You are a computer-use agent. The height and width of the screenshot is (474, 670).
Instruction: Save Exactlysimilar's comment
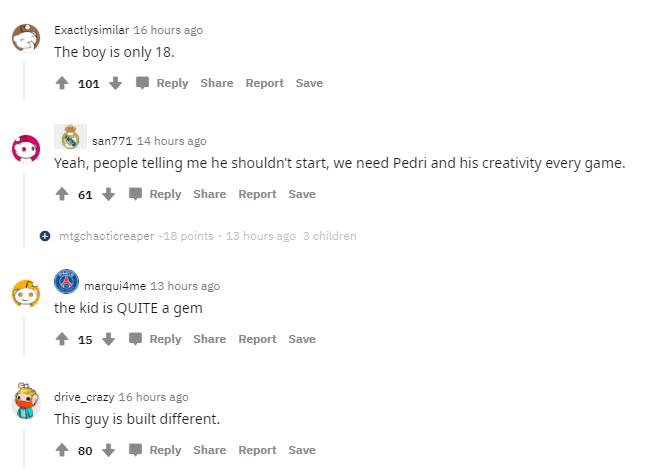pos(309,83)
